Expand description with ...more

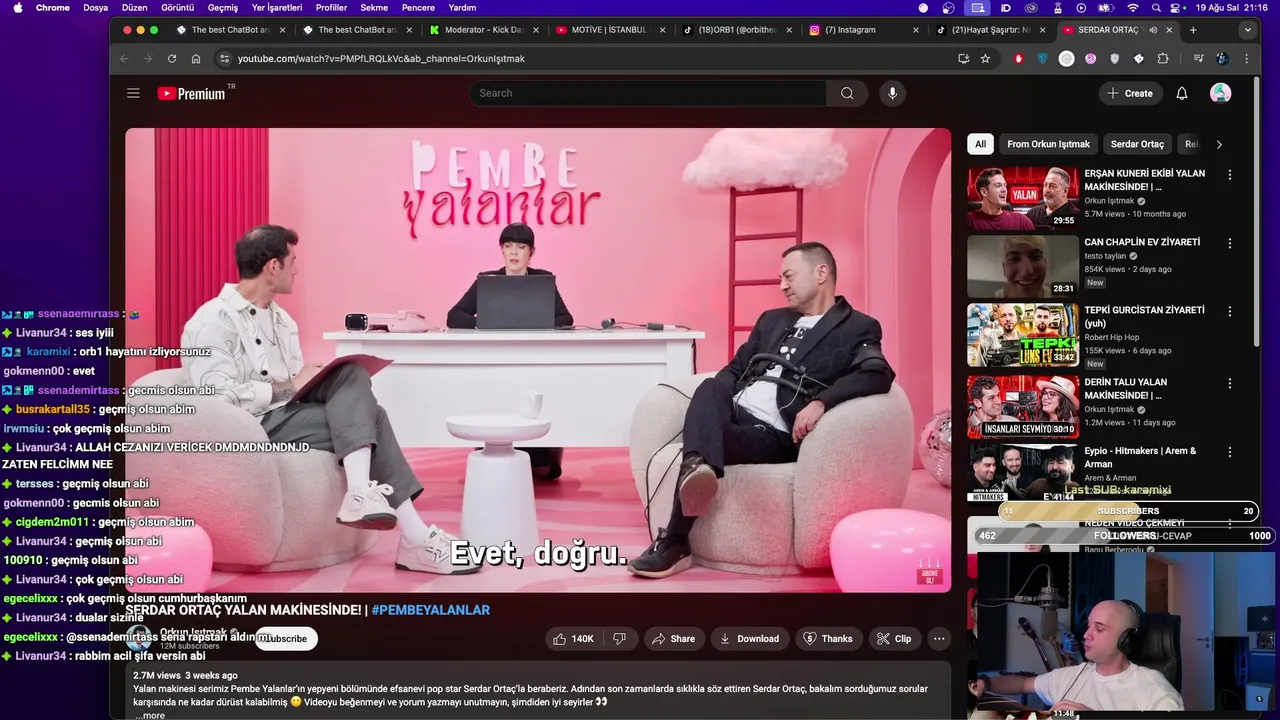(150, 715)
